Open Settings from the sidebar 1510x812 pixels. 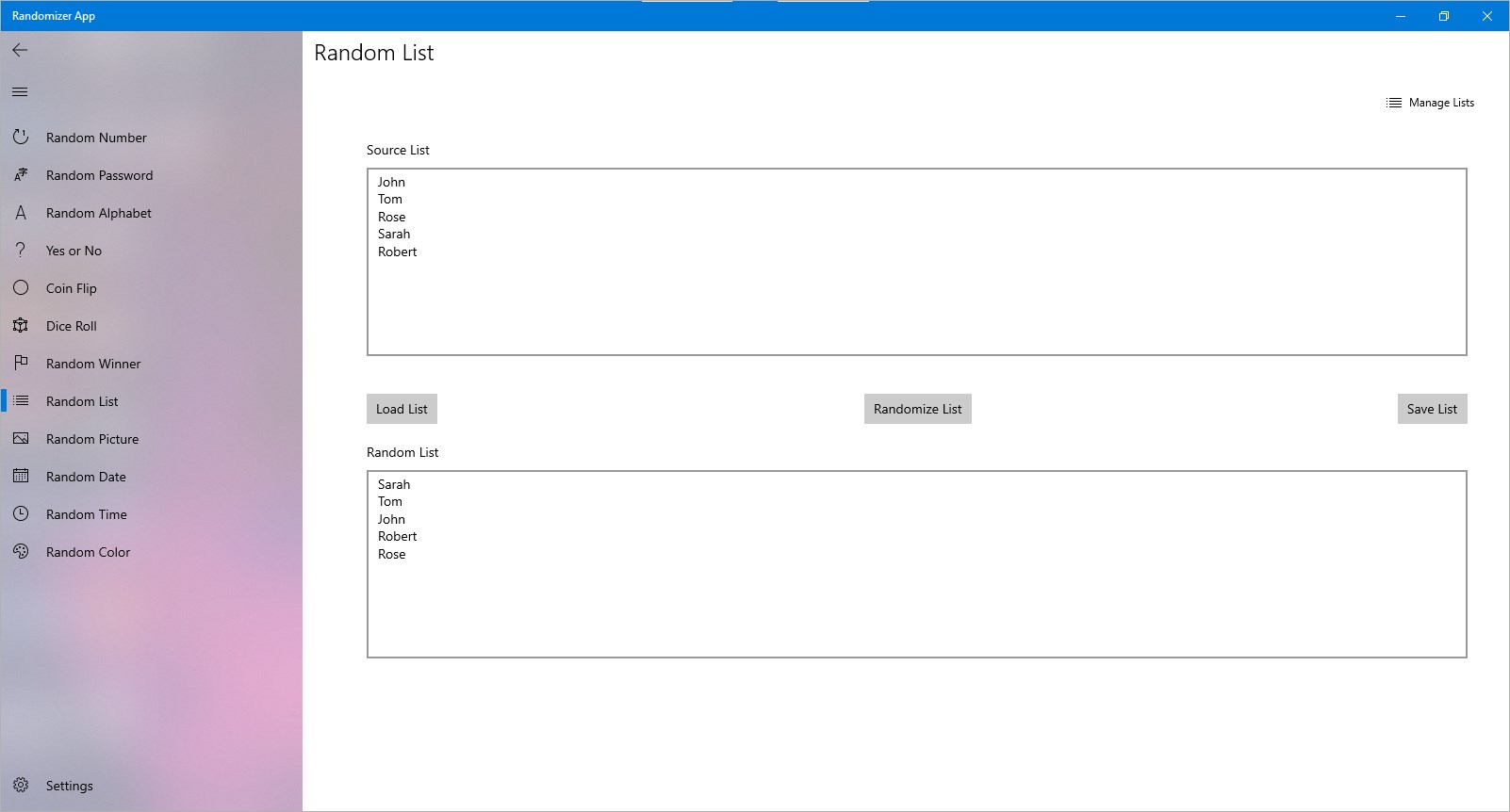(152, 786)
